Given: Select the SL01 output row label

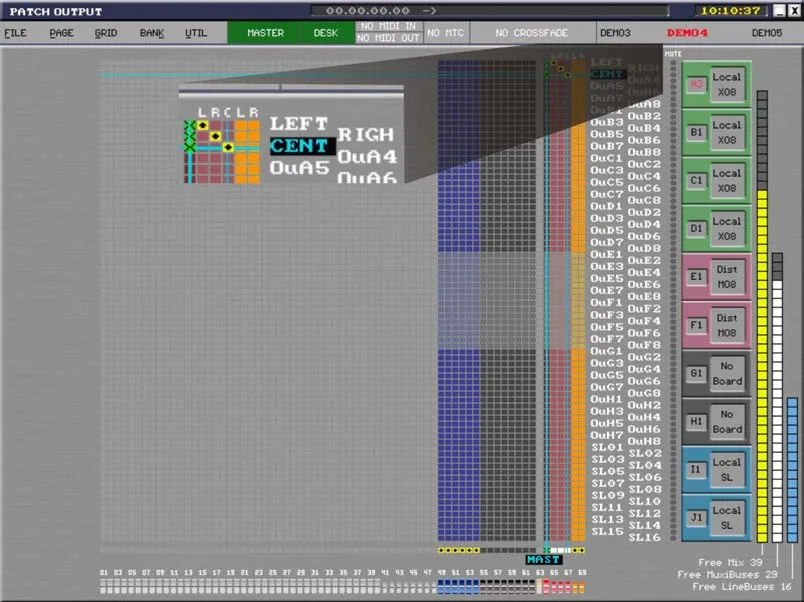Looking at the screenshot, I should tap(608, 447).
